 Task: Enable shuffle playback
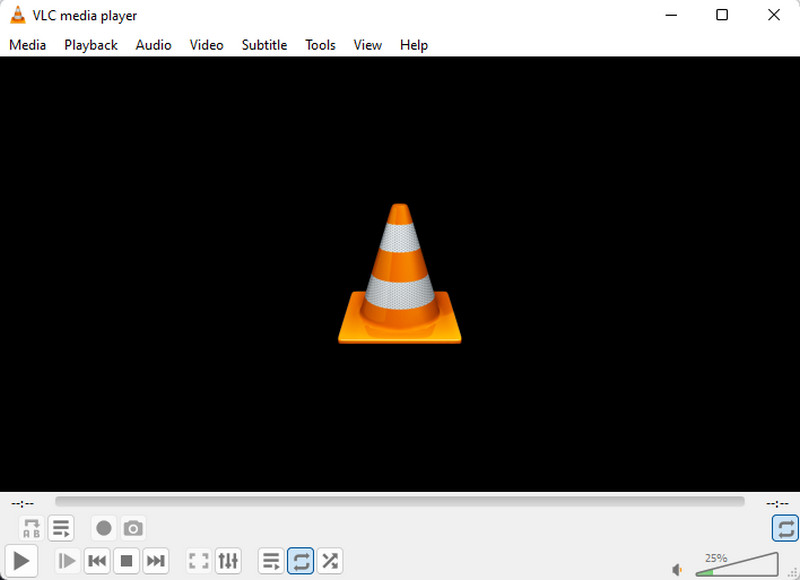coord(330,561)
